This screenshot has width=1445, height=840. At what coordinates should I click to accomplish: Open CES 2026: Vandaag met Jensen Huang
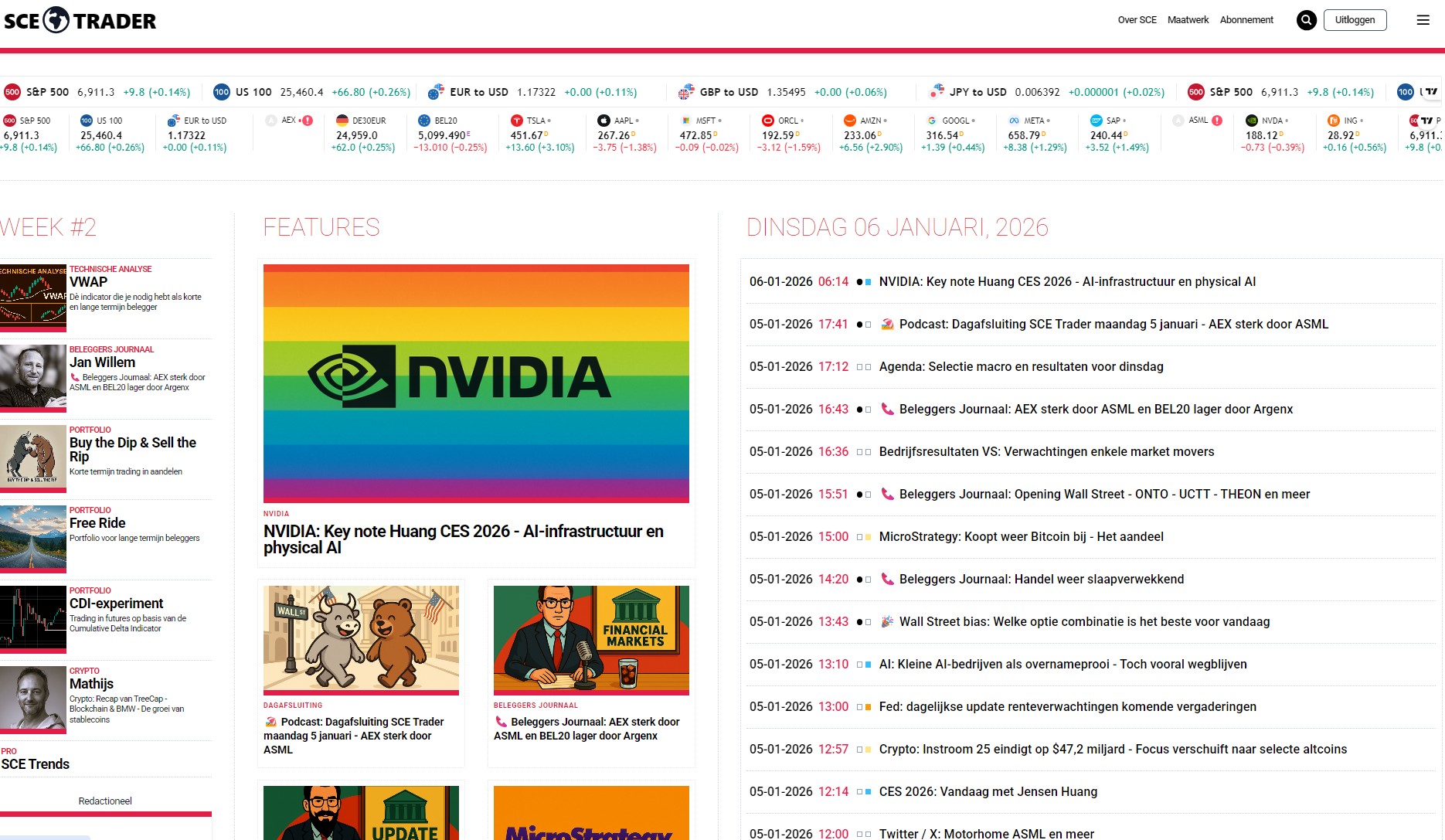click(988, 791)
